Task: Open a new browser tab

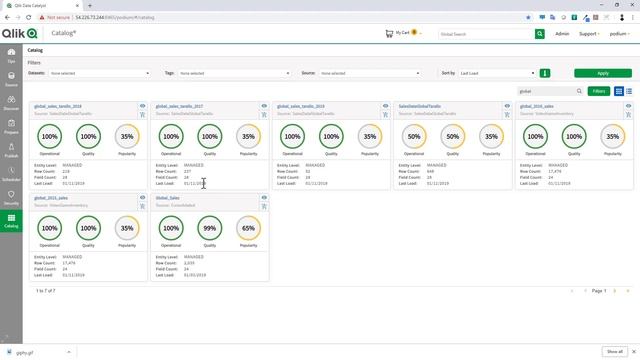Action: point(90,6)
